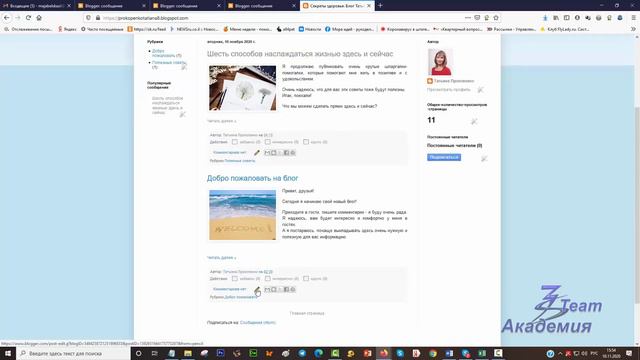Image resolution: width=640 pixels, height=360 pixels.
Task: Click the Pinterest share icon under the first post
Action: pos(293,153)
